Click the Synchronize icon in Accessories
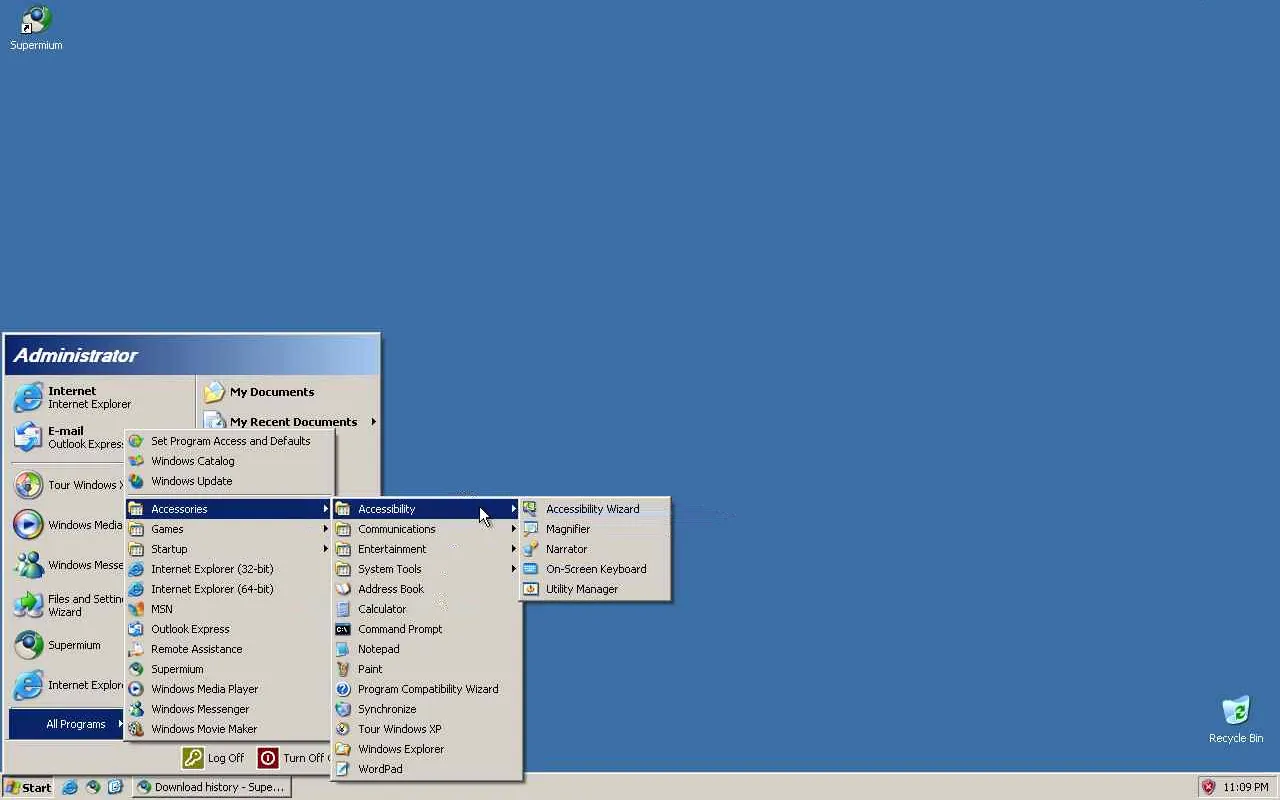1280x800 pixels. coord(343,709)
